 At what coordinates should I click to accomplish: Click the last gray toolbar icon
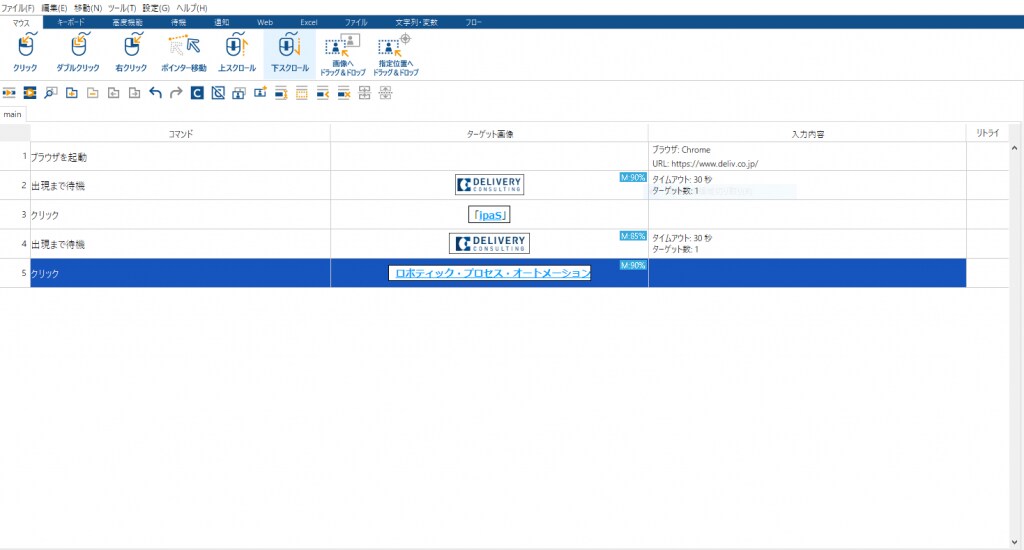385,93
